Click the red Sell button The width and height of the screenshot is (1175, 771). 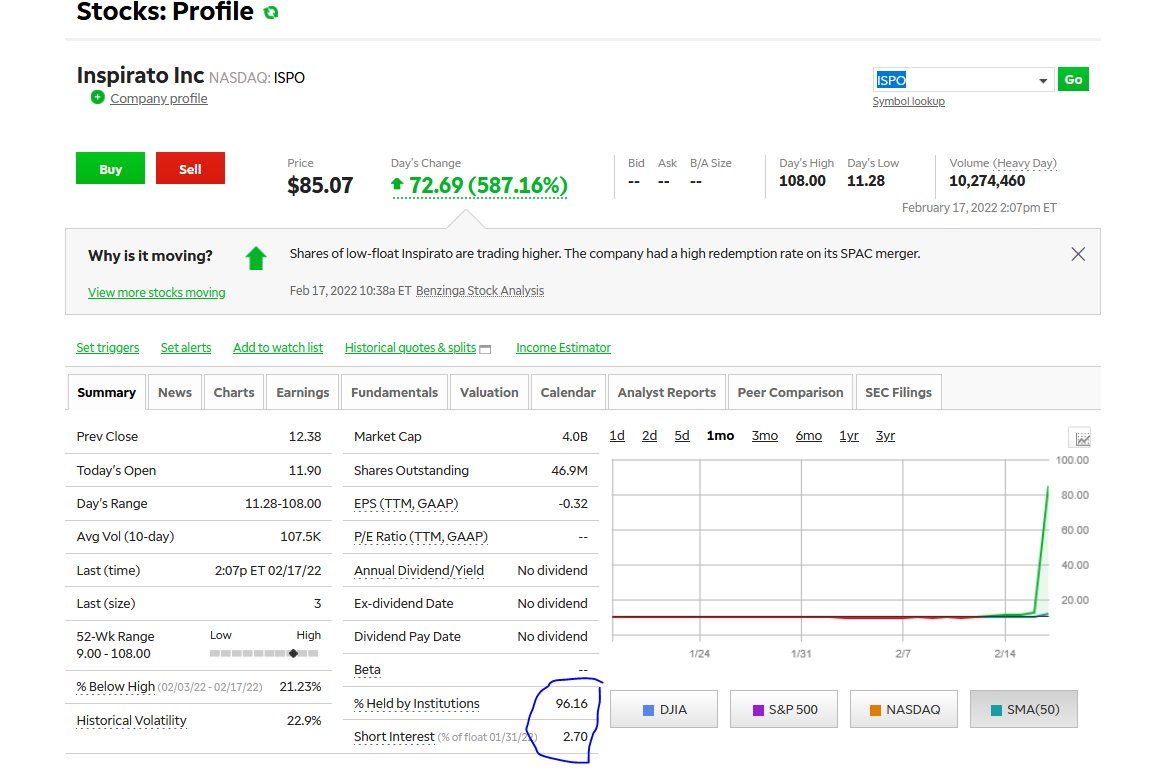(190, 169)
